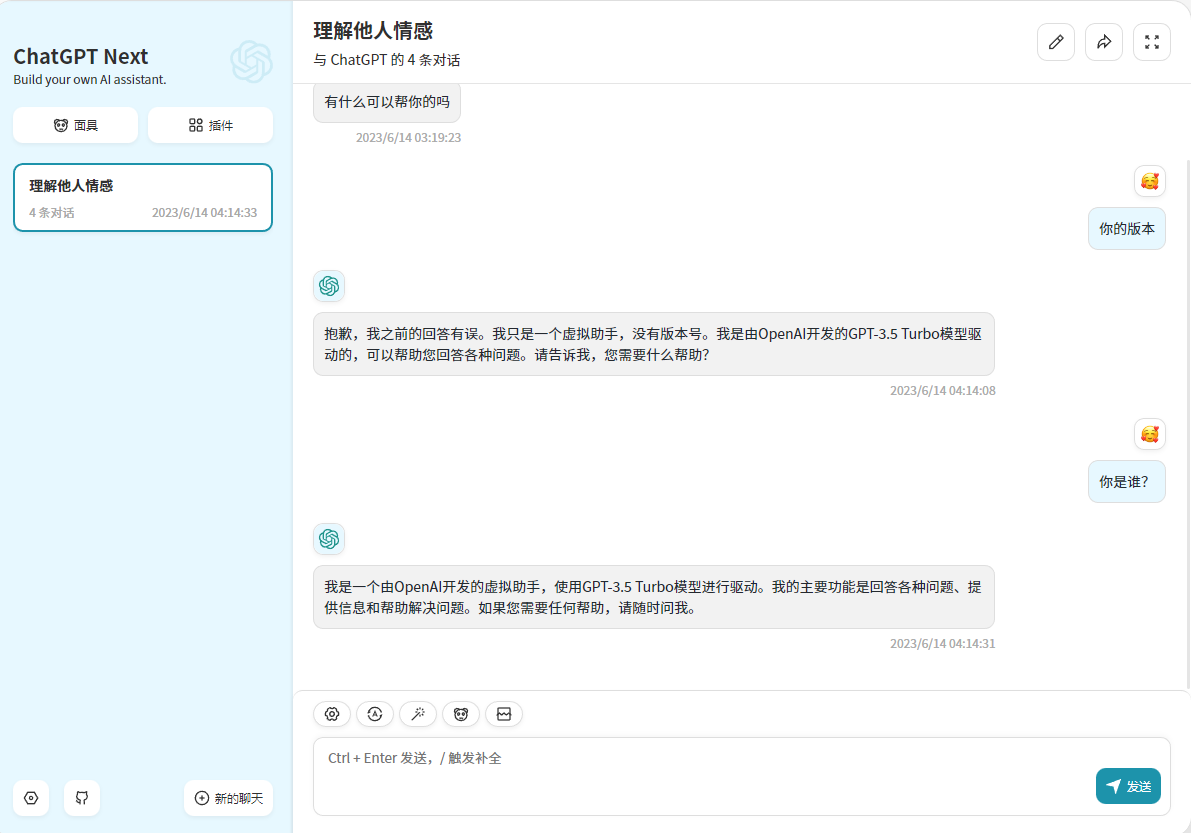
Task: Click user emoji avatar above "你是谁?"
Action: pyautogui.click(x=1149, y=434)
